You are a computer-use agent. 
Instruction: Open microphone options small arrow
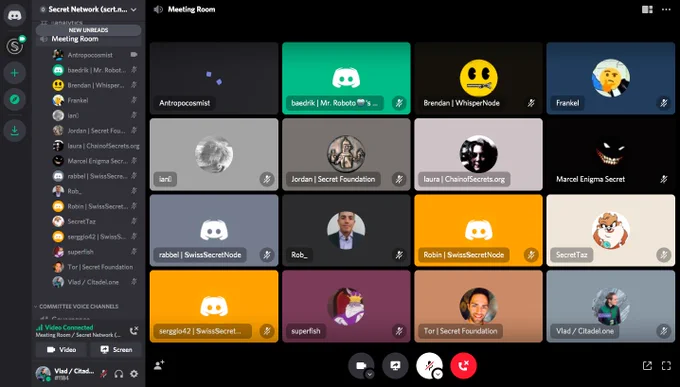[x=438, y=374]
